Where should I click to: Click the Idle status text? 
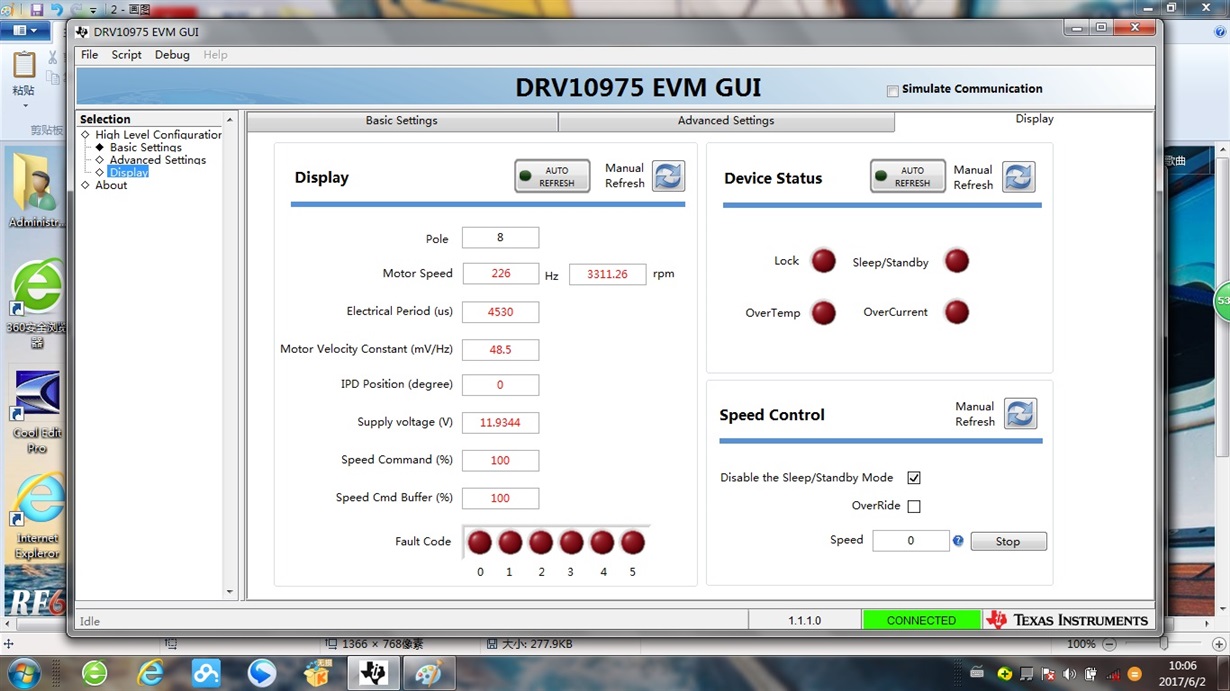pyautogui.click(x=90, y=621)
